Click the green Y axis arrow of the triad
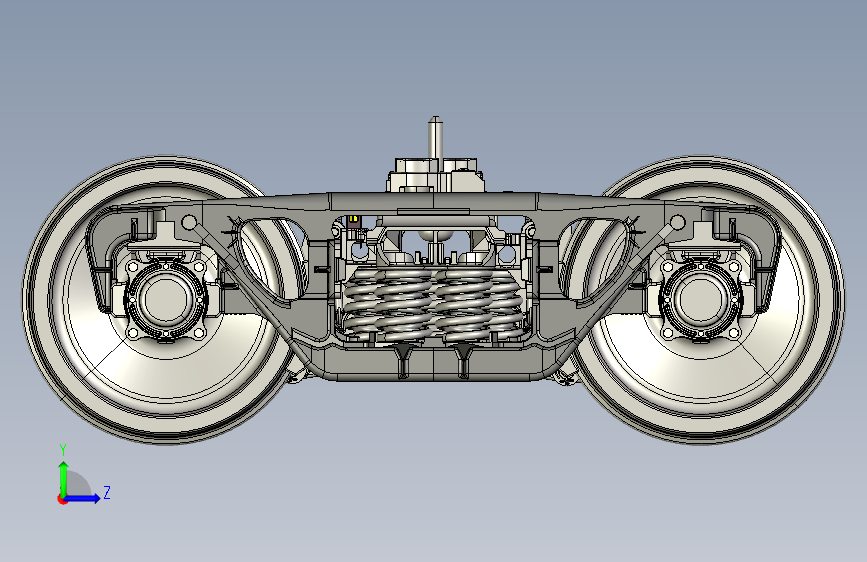The height and width of the screenshot is (562, 867). coord(64,478)
